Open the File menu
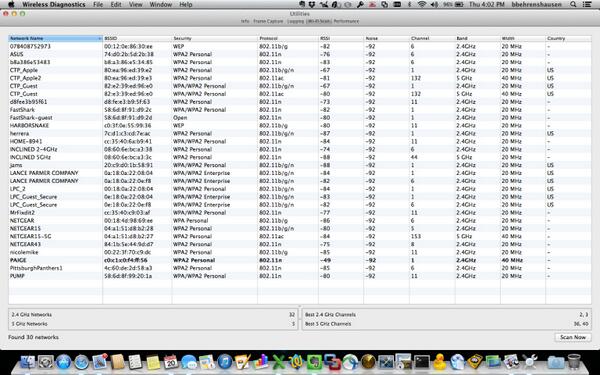The height and width of the screenshot is (375, 600). coord(98,5)
